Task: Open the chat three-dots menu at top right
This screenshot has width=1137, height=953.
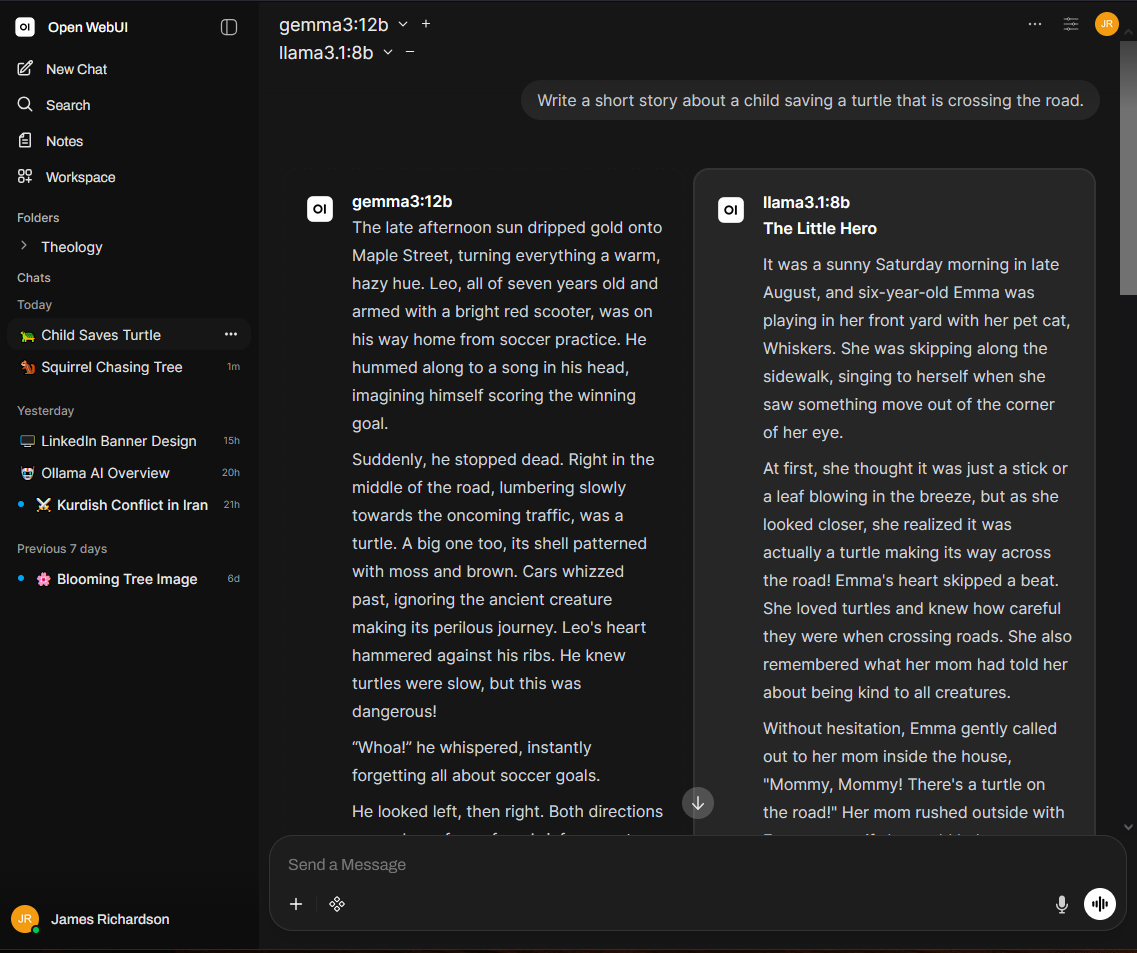Action: click(1035, 24)
